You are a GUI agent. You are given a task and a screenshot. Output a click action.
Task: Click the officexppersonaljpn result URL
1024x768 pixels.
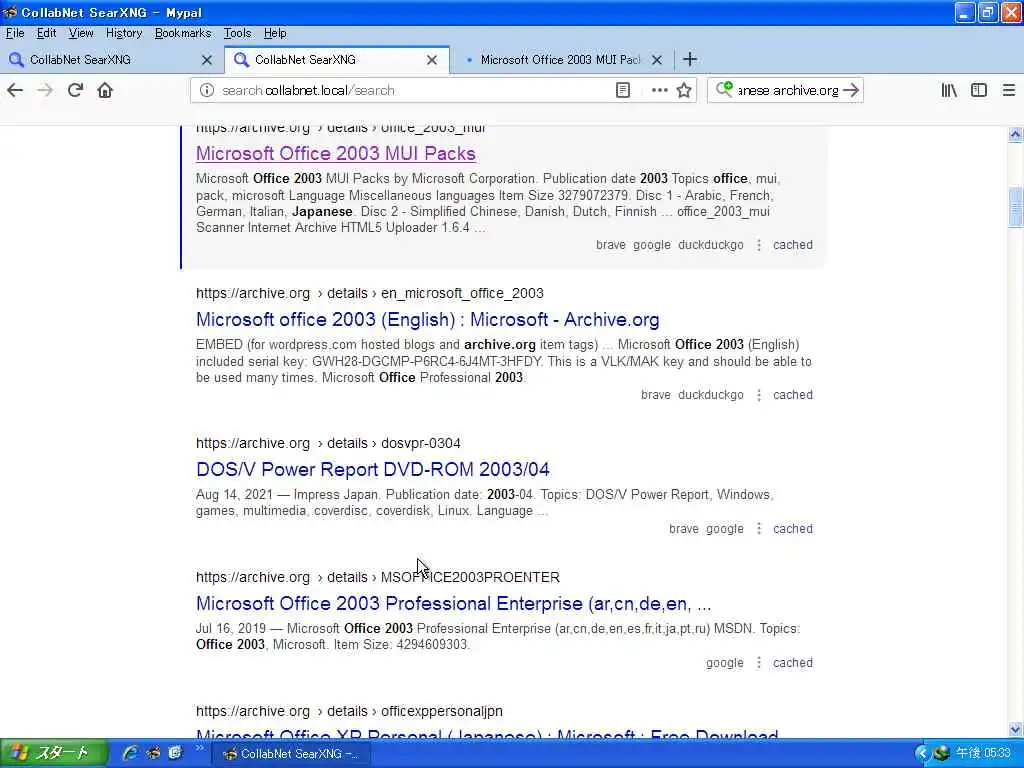click(x=349, y=711)
